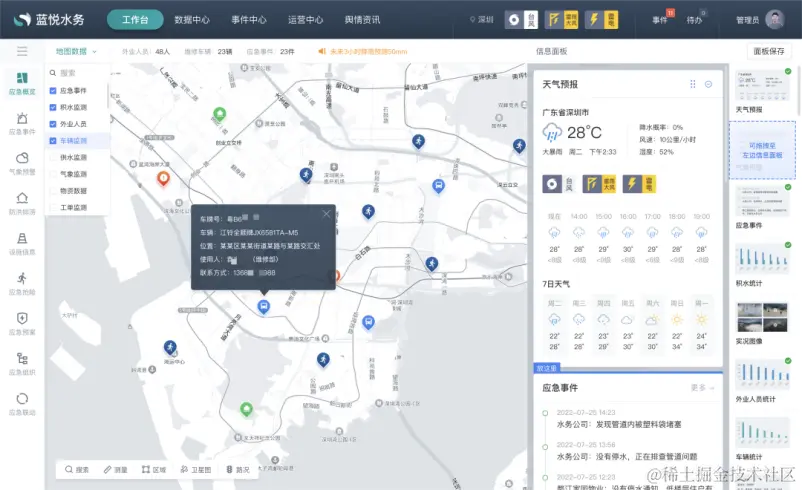
Task: Click the orange alert marker on map
Action: click(x=163, y=179)
